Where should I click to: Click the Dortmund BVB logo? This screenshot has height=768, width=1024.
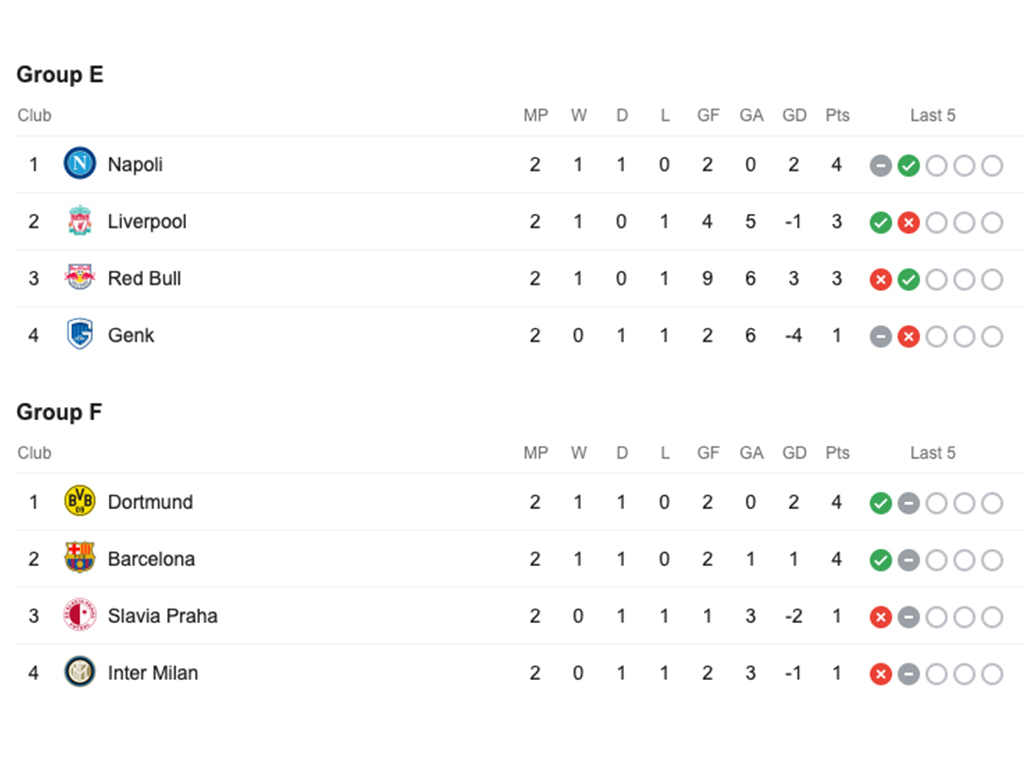tap(80, 502)
